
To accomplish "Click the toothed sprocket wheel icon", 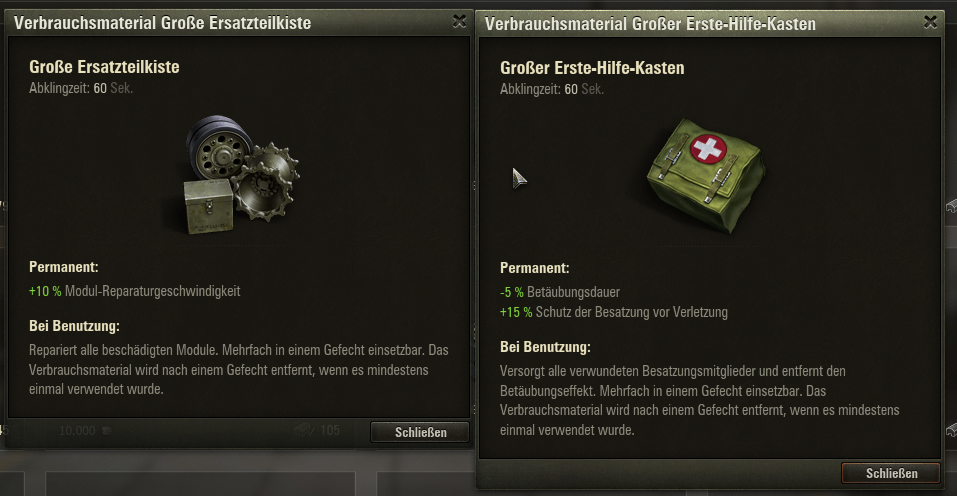I will point(267,182).
